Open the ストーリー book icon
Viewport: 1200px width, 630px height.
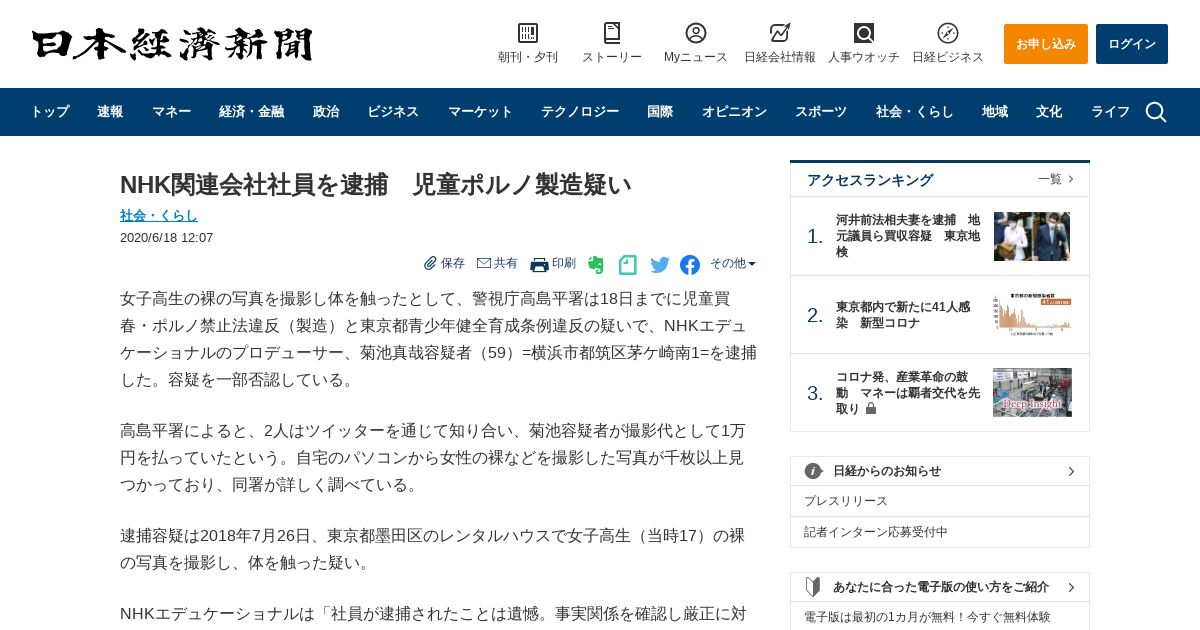(612, 33)
